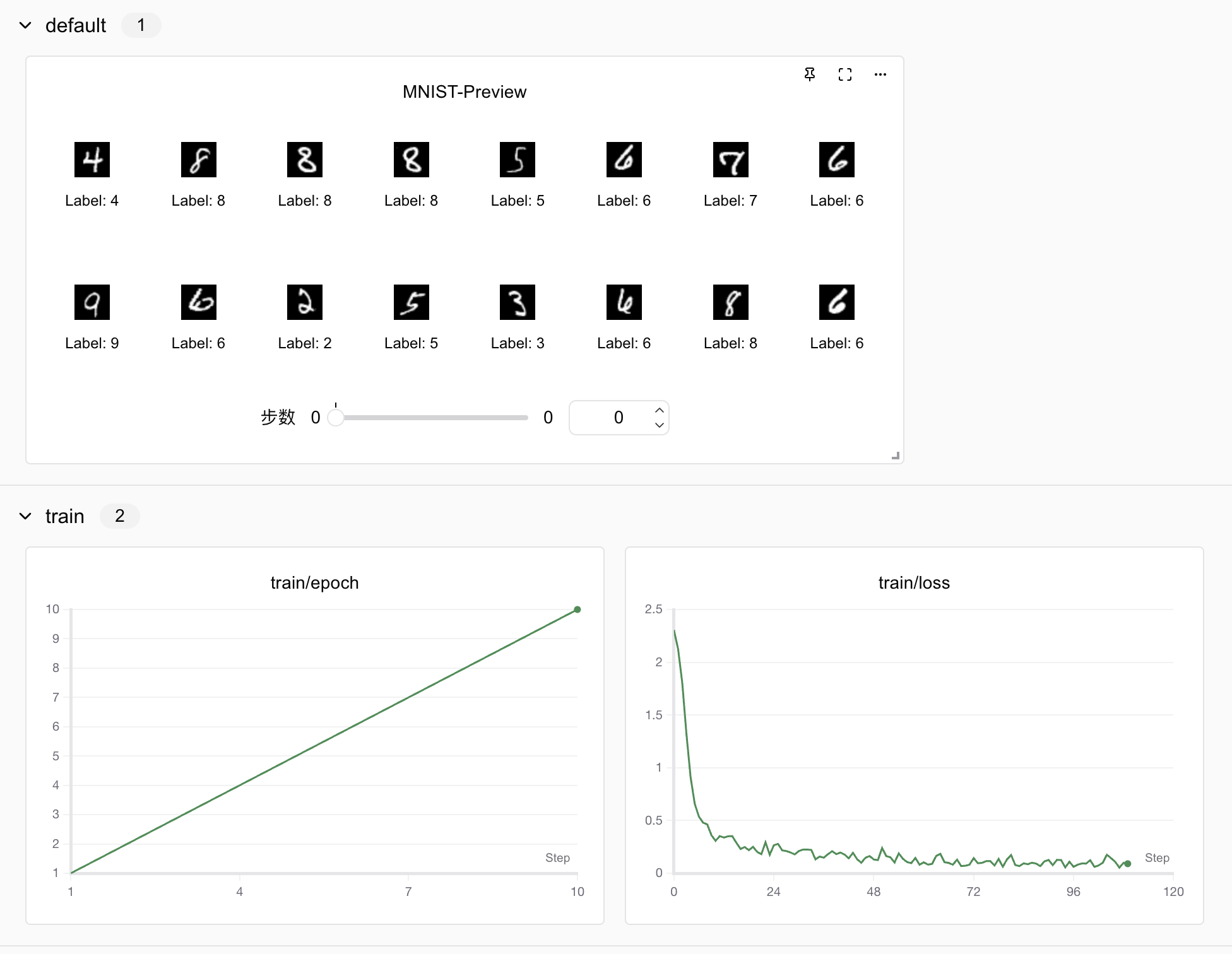This screenshot has width=1232, height=954.
Task: Decrement the step number with the down arrow
Action: [x=660, y=425]
